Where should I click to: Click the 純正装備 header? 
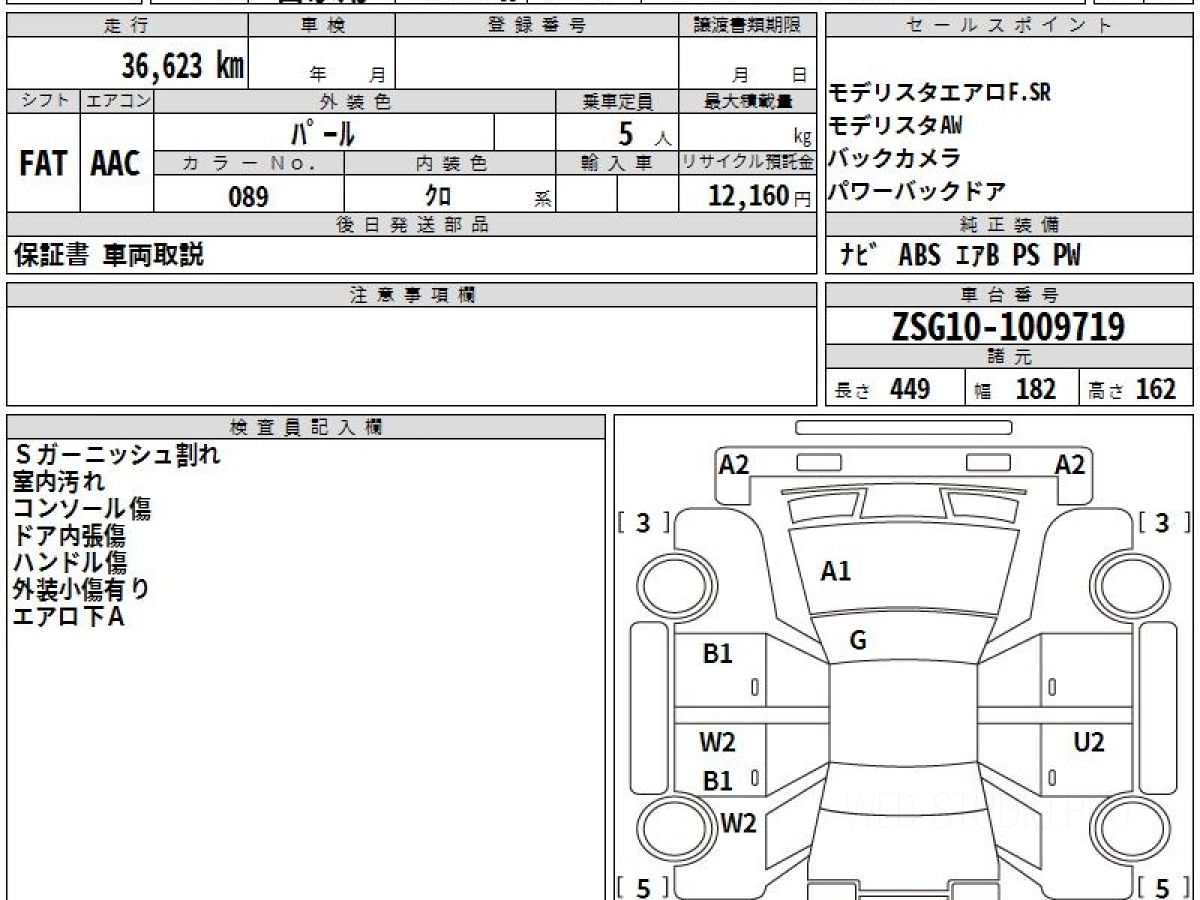coord(1009,225)
